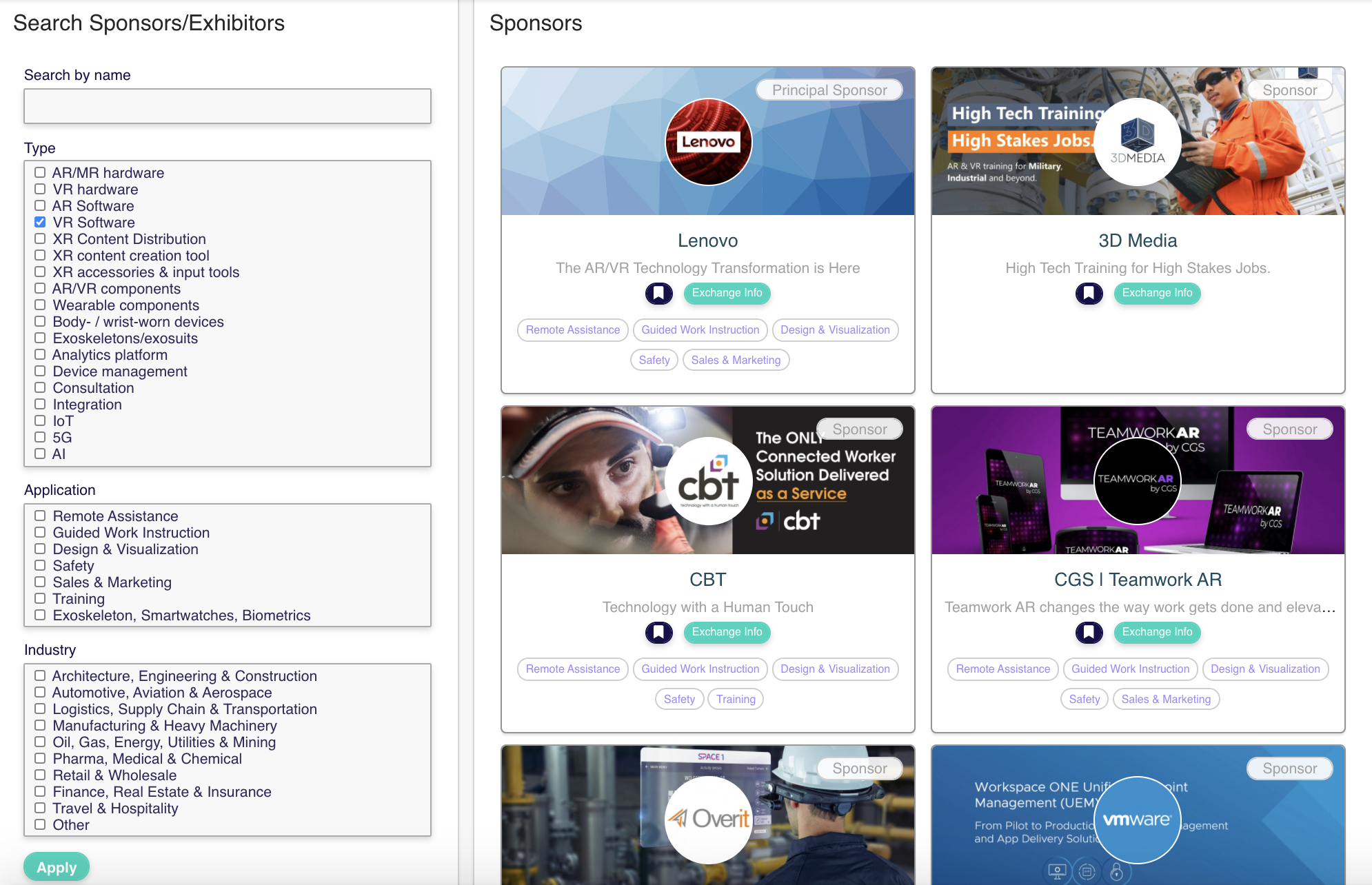Open the 3D Media sponsor title
This screenshot has height=885, width=1372.
coord(1138,241)
